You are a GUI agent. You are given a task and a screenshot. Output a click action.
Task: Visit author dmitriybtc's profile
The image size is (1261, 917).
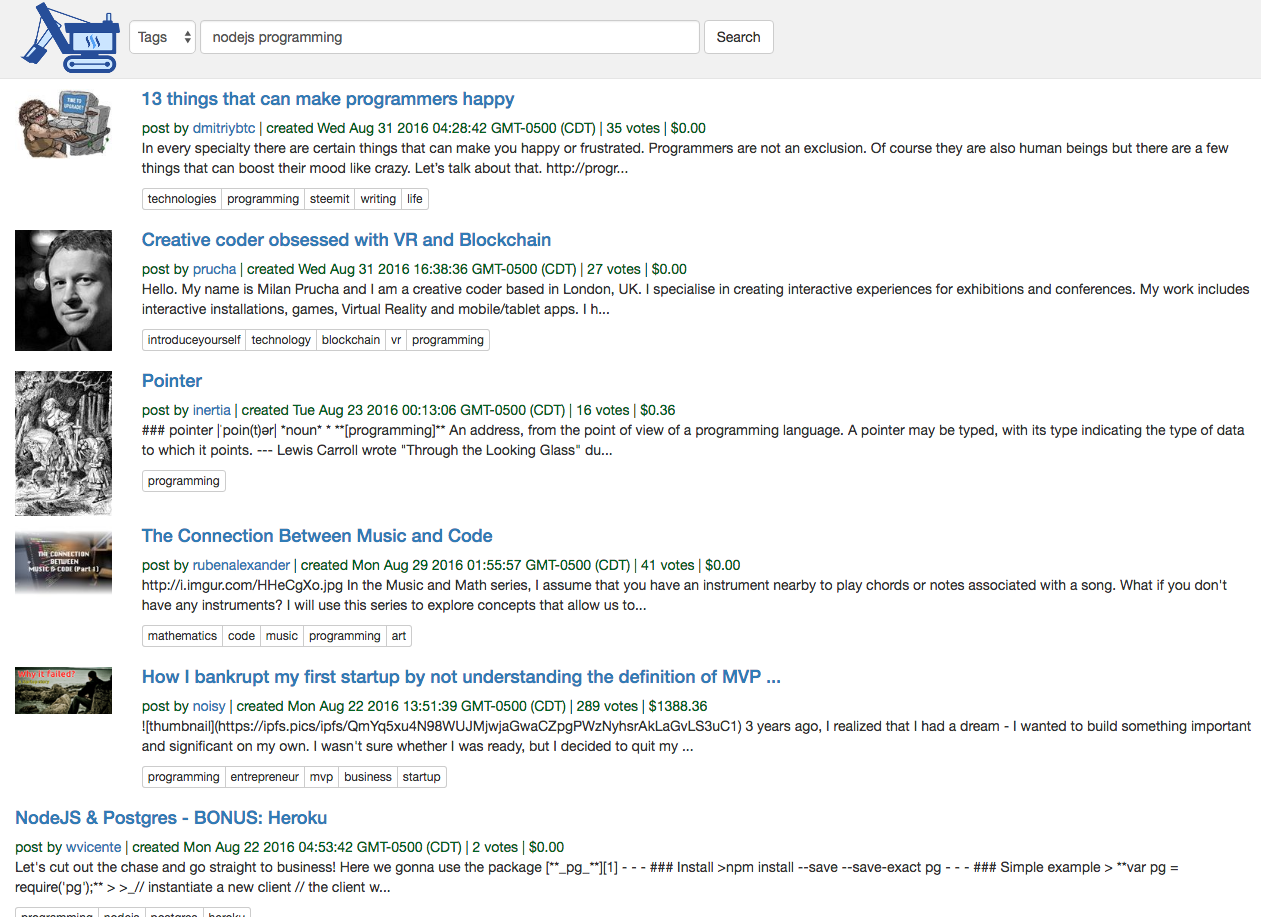pos(224,128)
